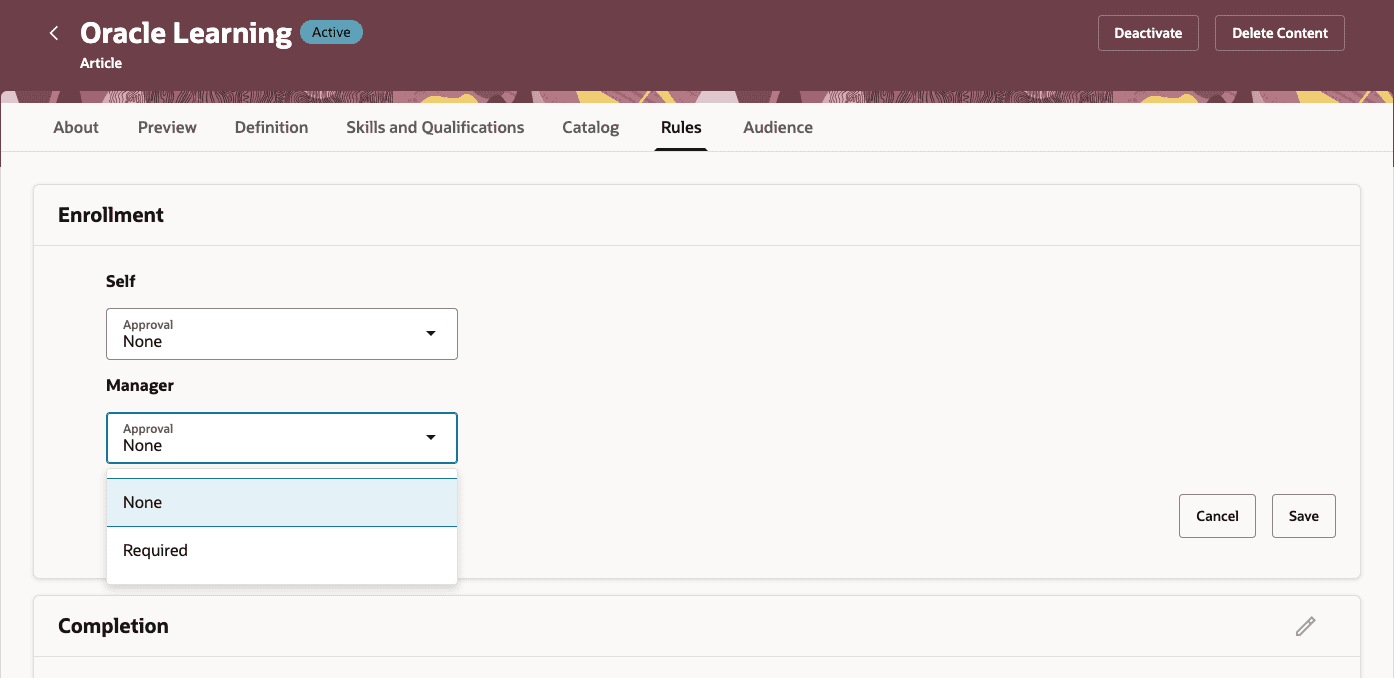Click the Manager Approval field
The width and height of the screenshot is (1394, 678).
click(x=282, y=438)
